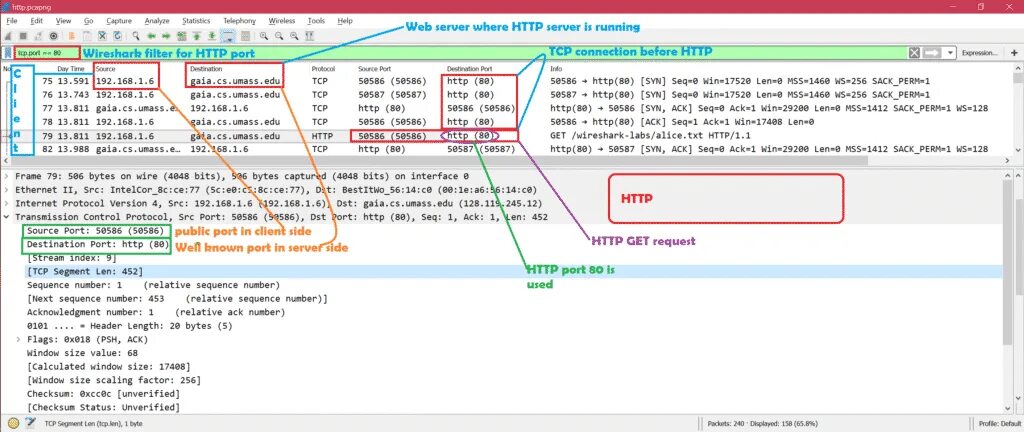
Task: Go to a specific packet number
Action: tap(182, 36)
